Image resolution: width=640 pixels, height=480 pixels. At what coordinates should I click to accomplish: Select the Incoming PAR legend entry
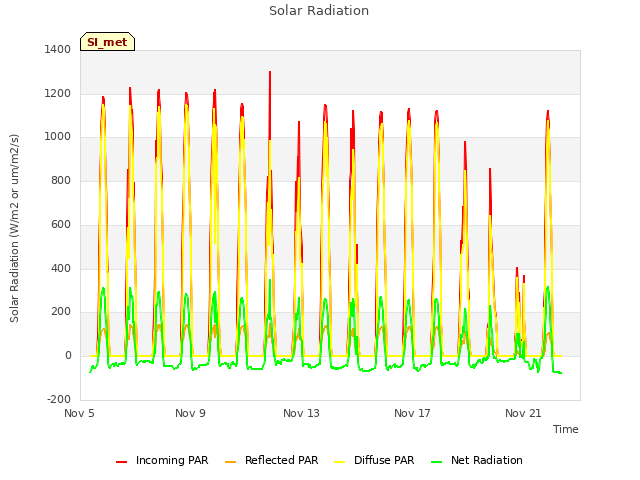(x=162, y=460)
